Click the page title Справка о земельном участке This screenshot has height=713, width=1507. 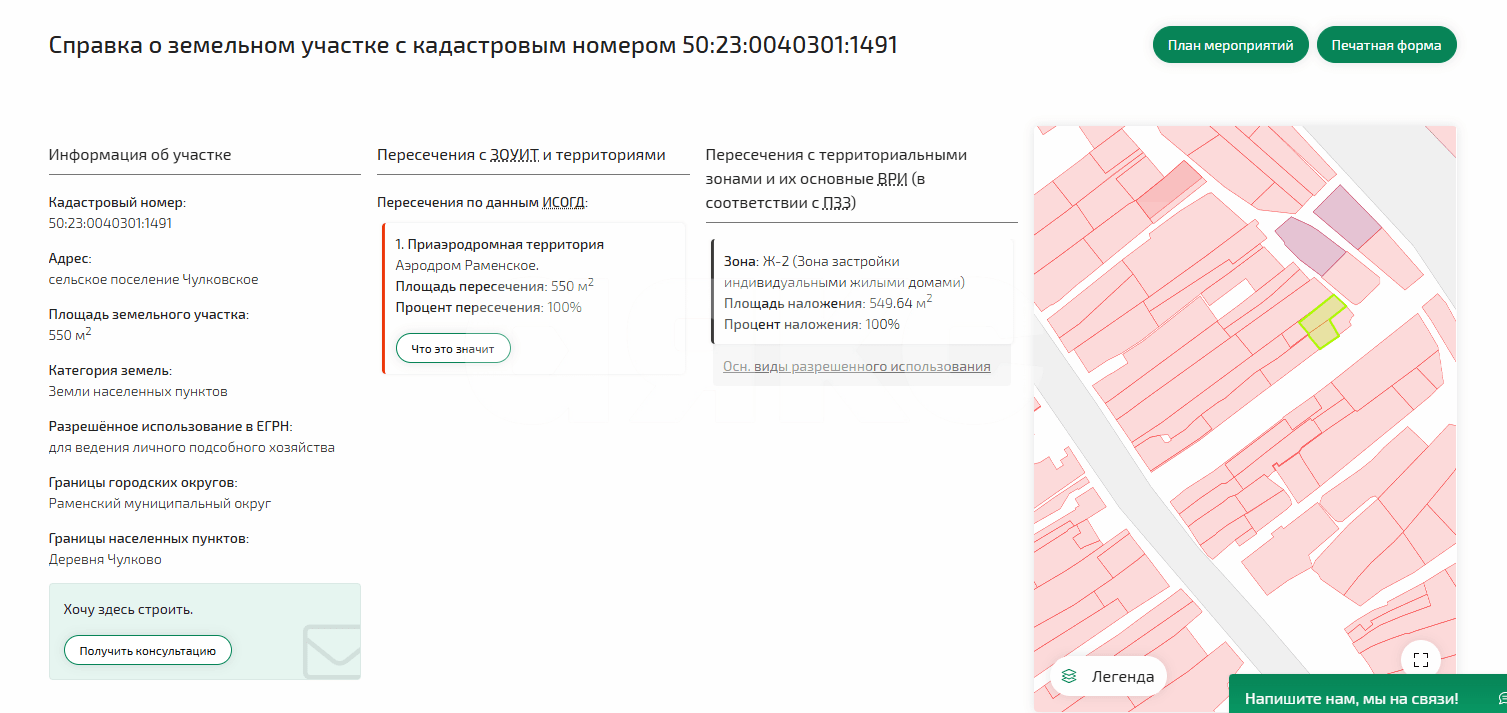473,45
